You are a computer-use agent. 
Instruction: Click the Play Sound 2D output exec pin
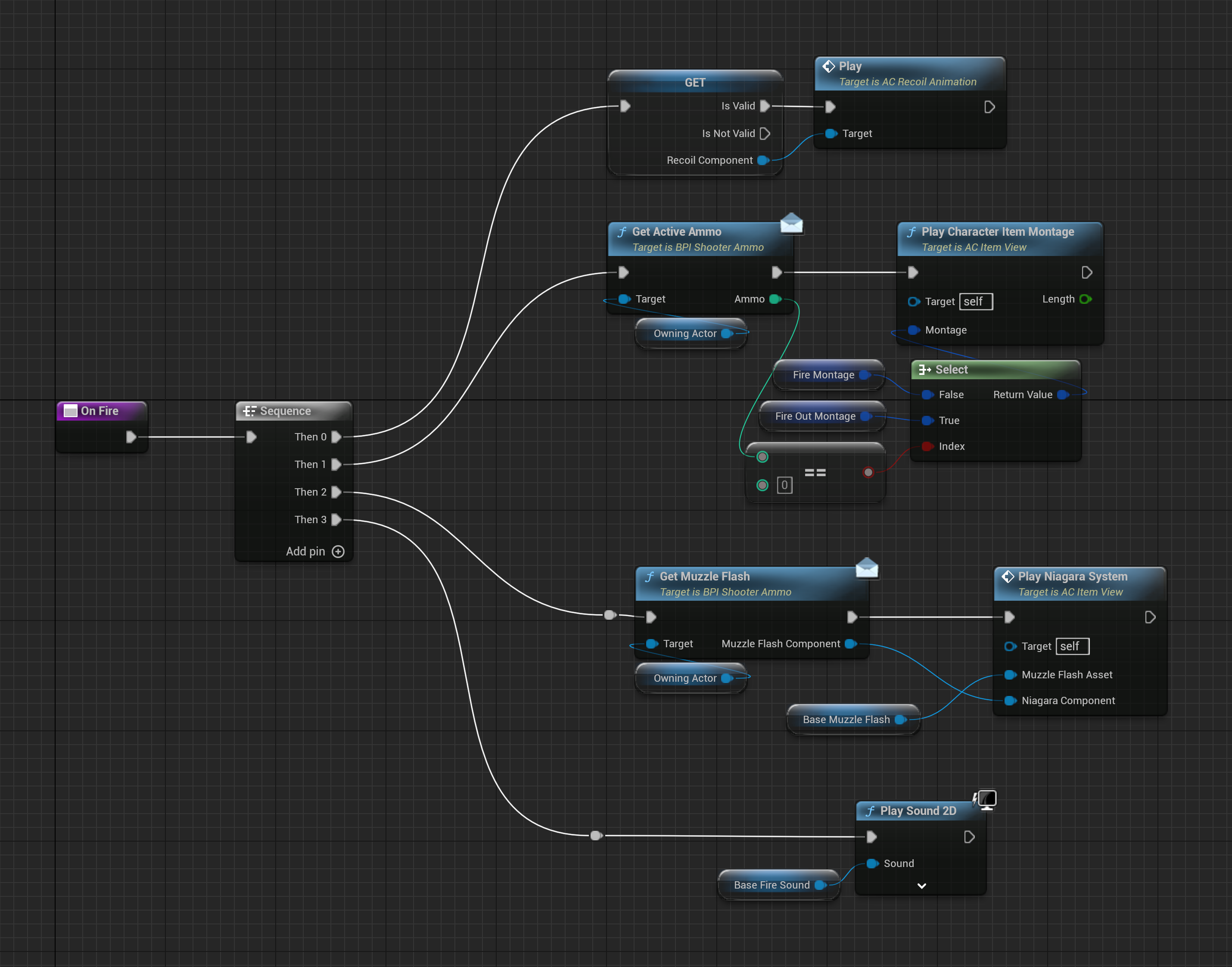tap(969, 837)
